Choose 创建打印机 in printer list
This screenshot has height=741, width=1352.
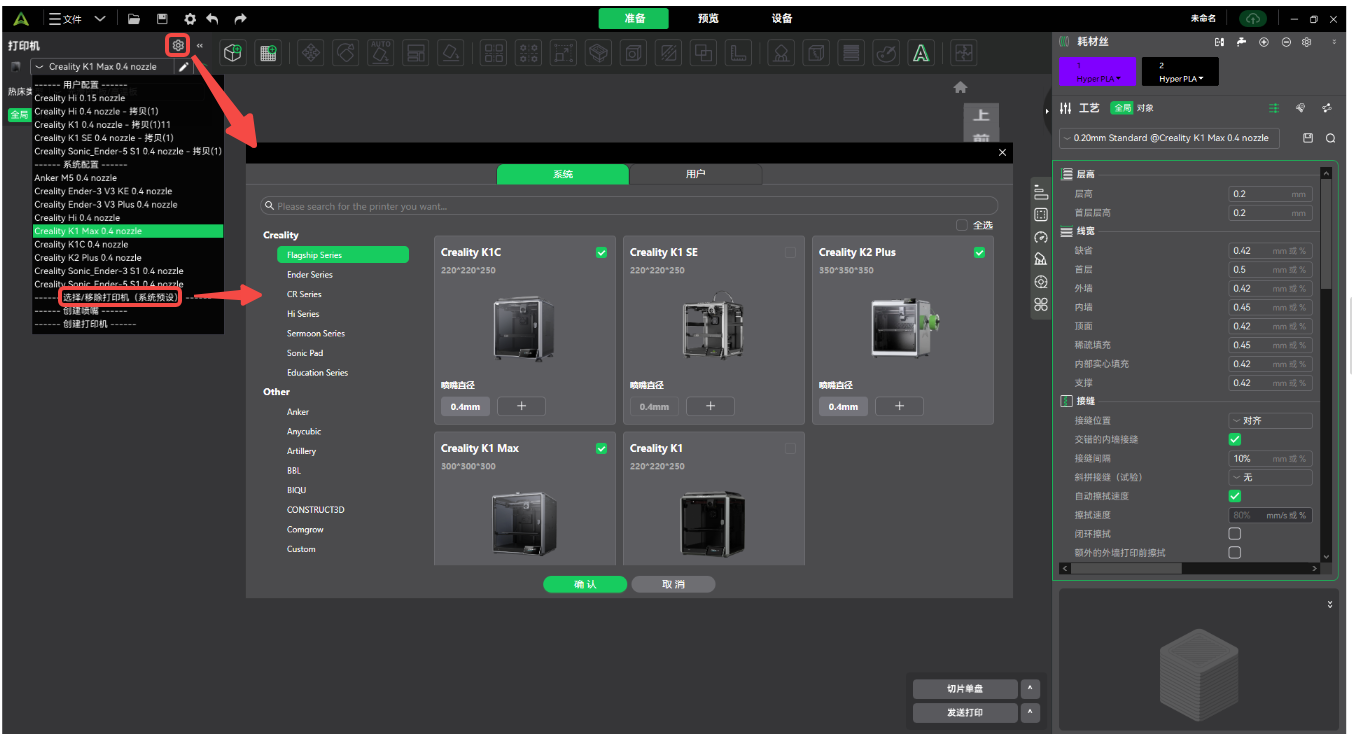coord(85,324)
